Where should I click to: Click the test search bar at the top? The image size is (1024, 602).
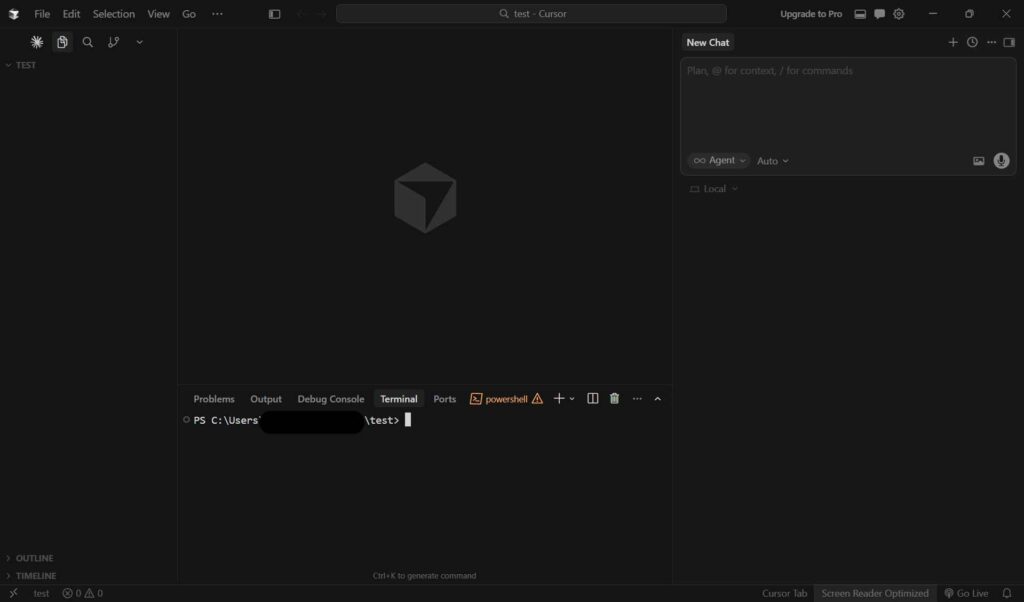532,14
